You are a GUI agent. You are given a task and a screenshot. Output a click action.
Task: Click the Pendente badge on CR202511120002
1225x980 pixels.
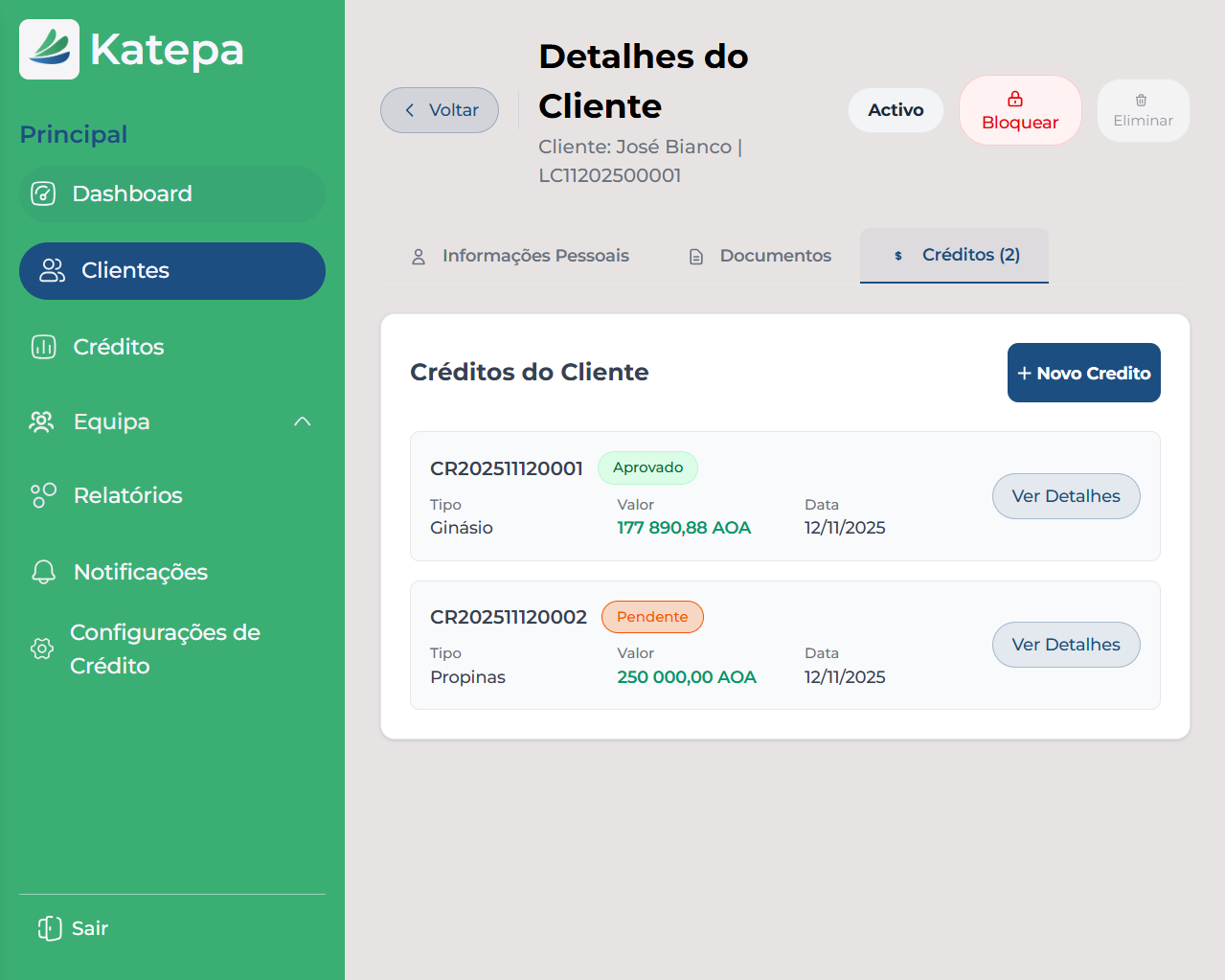pos(652,617)
